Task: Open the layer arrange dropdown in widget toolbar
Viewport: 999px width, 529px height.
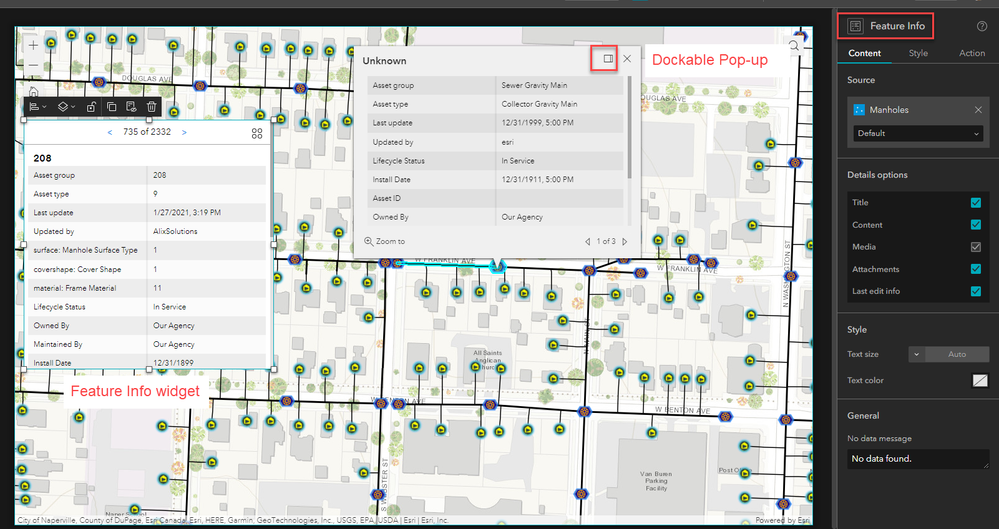Action: click(x=66, y=107)
